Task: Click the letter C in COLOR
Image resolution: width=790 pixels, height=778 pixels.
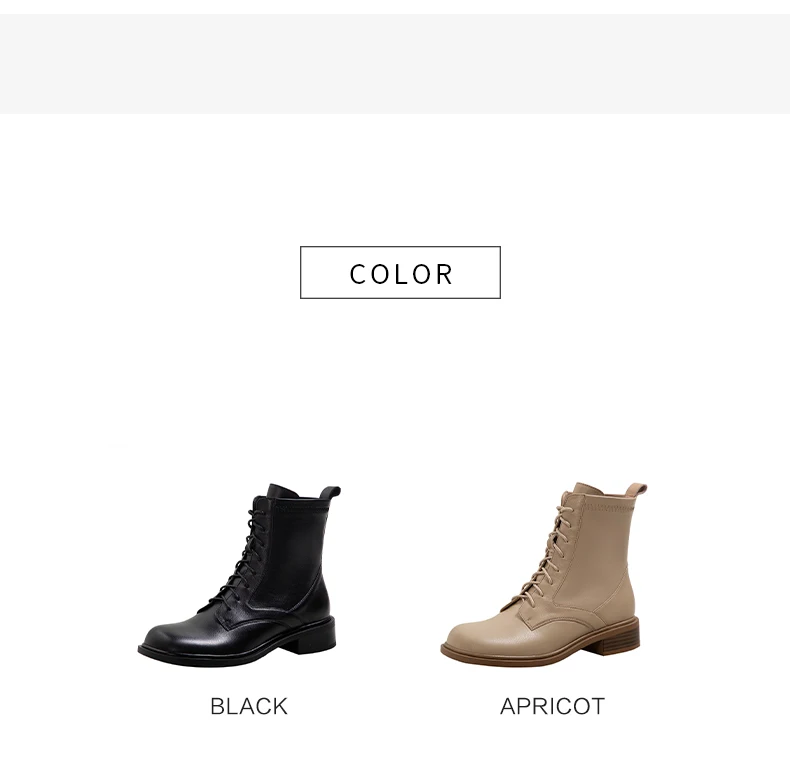Action: [358, 274]
